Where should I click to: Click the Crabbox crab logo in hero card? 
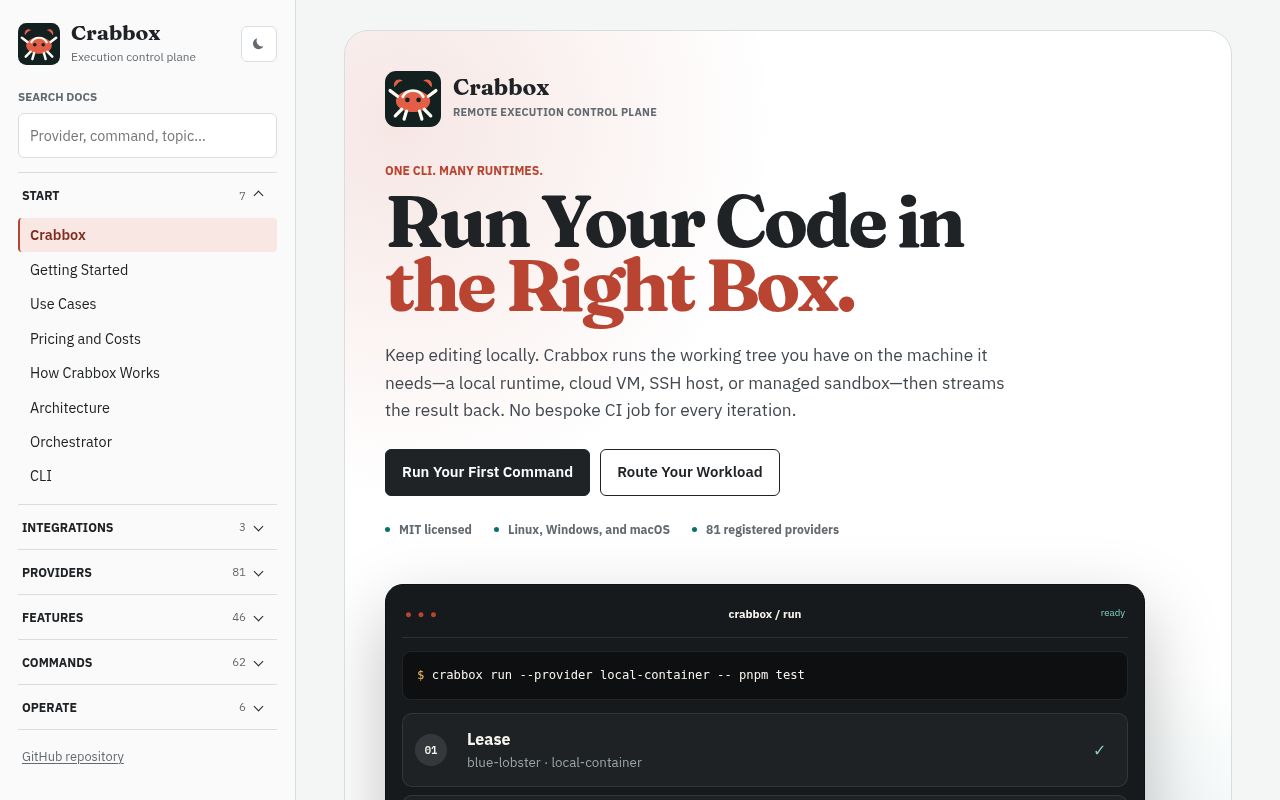tap(413, 99)
